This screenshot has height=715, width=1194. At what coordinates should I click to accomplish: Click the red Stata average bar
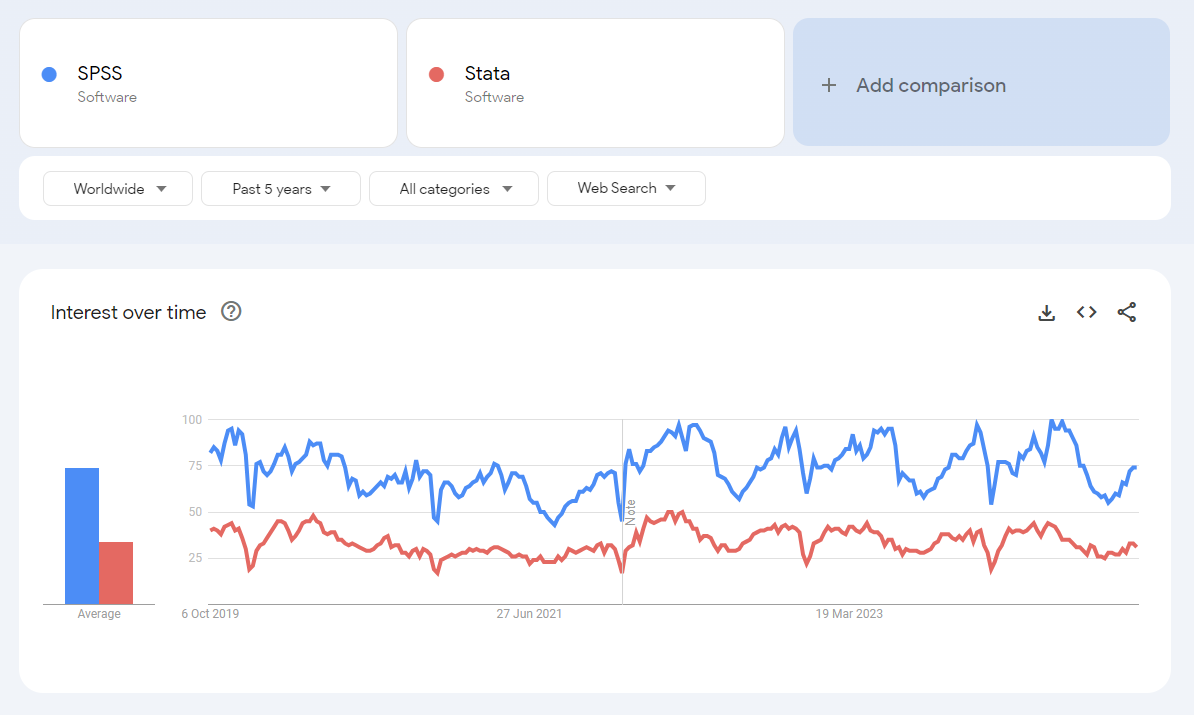tap(116, 570)
